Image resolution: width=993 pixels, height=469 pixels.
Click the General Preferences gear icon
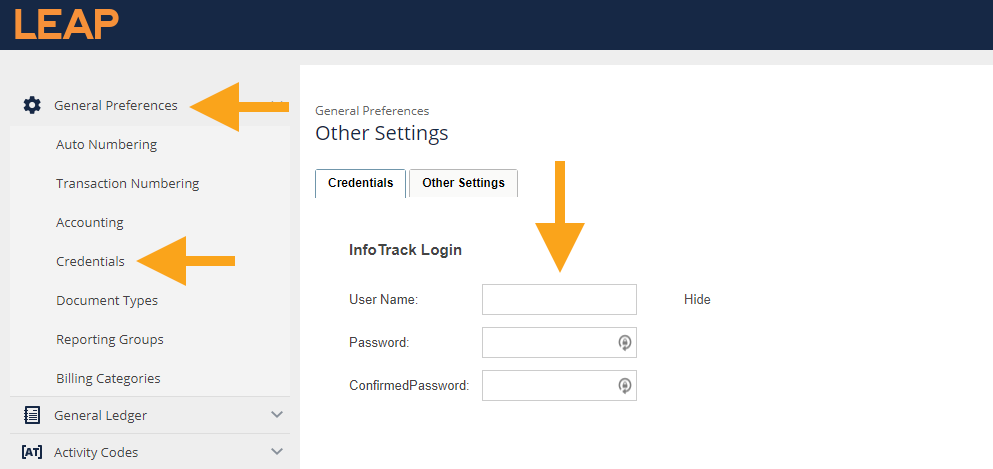pyautogui.click(x=32, y=105)
